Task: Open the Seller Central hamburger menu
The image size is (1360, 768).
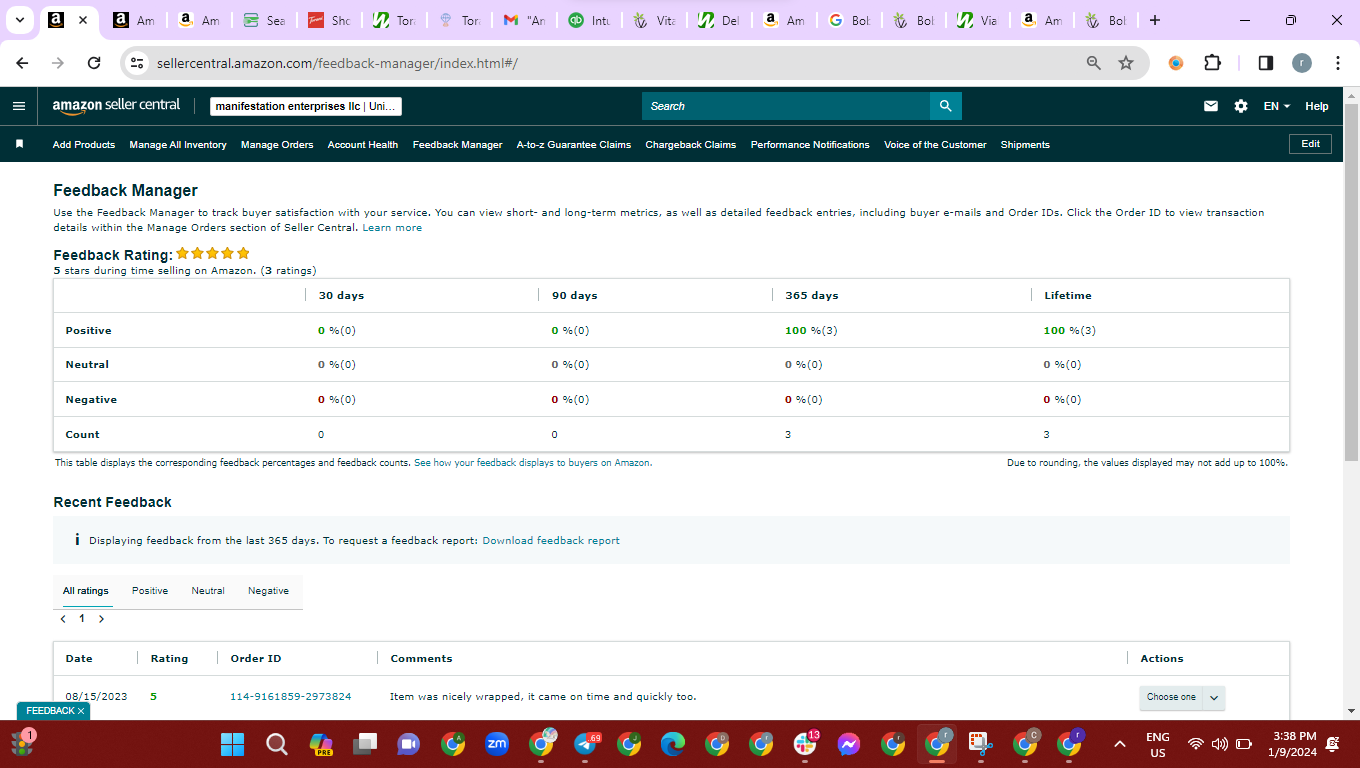Action: 19,106
